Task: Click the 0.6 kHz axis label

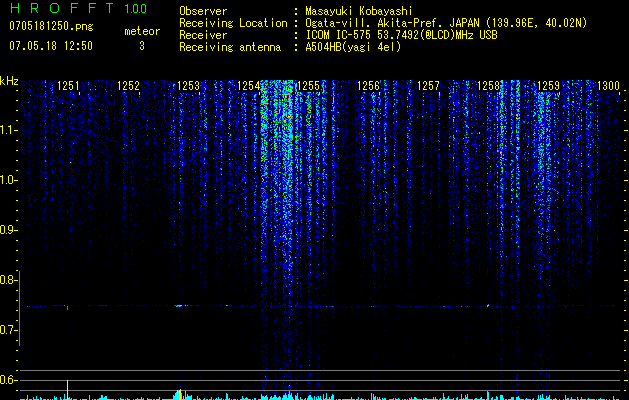Action: coord(7,380)
